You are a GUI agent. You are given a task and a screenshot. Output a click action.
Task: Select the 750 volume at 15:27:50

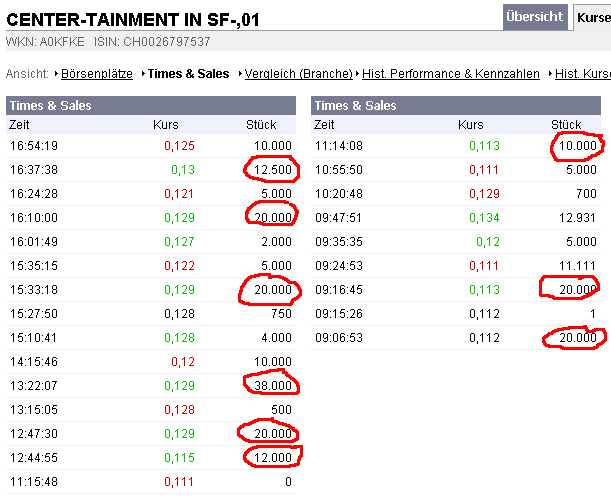click(x=281, y=314)
